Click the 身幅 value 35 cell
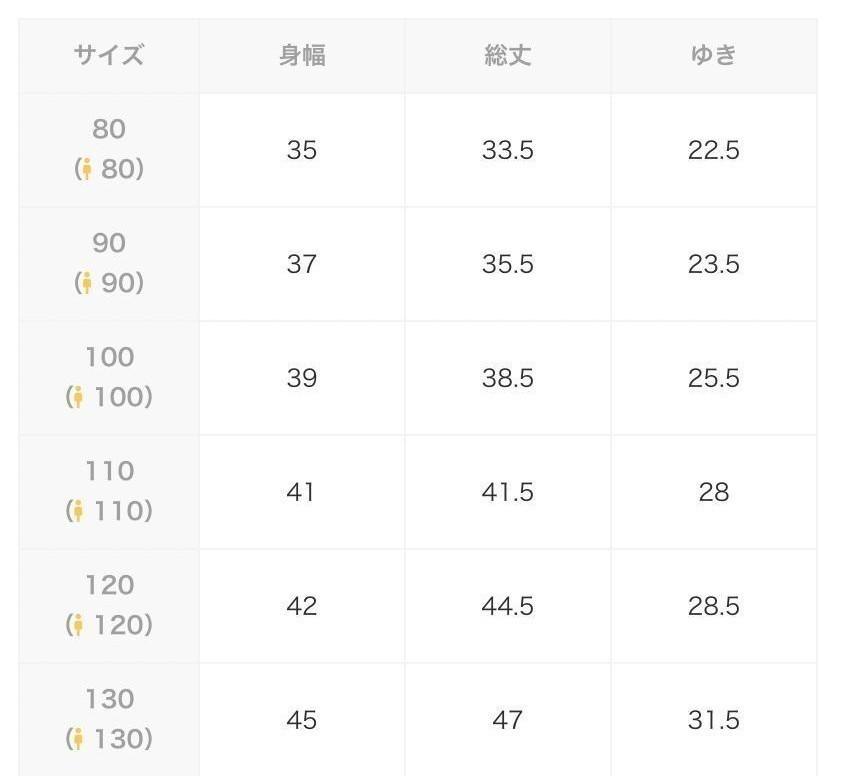Viewport: 842px width, 779px height. [302, 150]
